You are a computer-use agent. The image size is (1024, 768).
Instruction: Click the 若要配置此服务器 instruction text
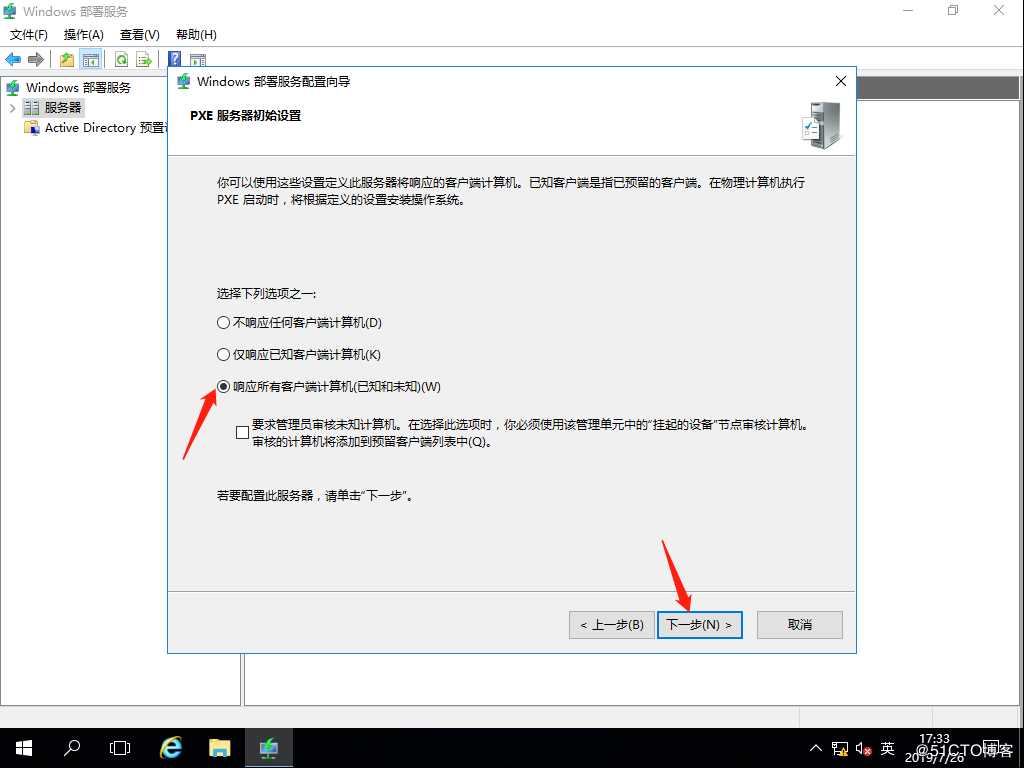pyautogui.click(x=315, y=496)
